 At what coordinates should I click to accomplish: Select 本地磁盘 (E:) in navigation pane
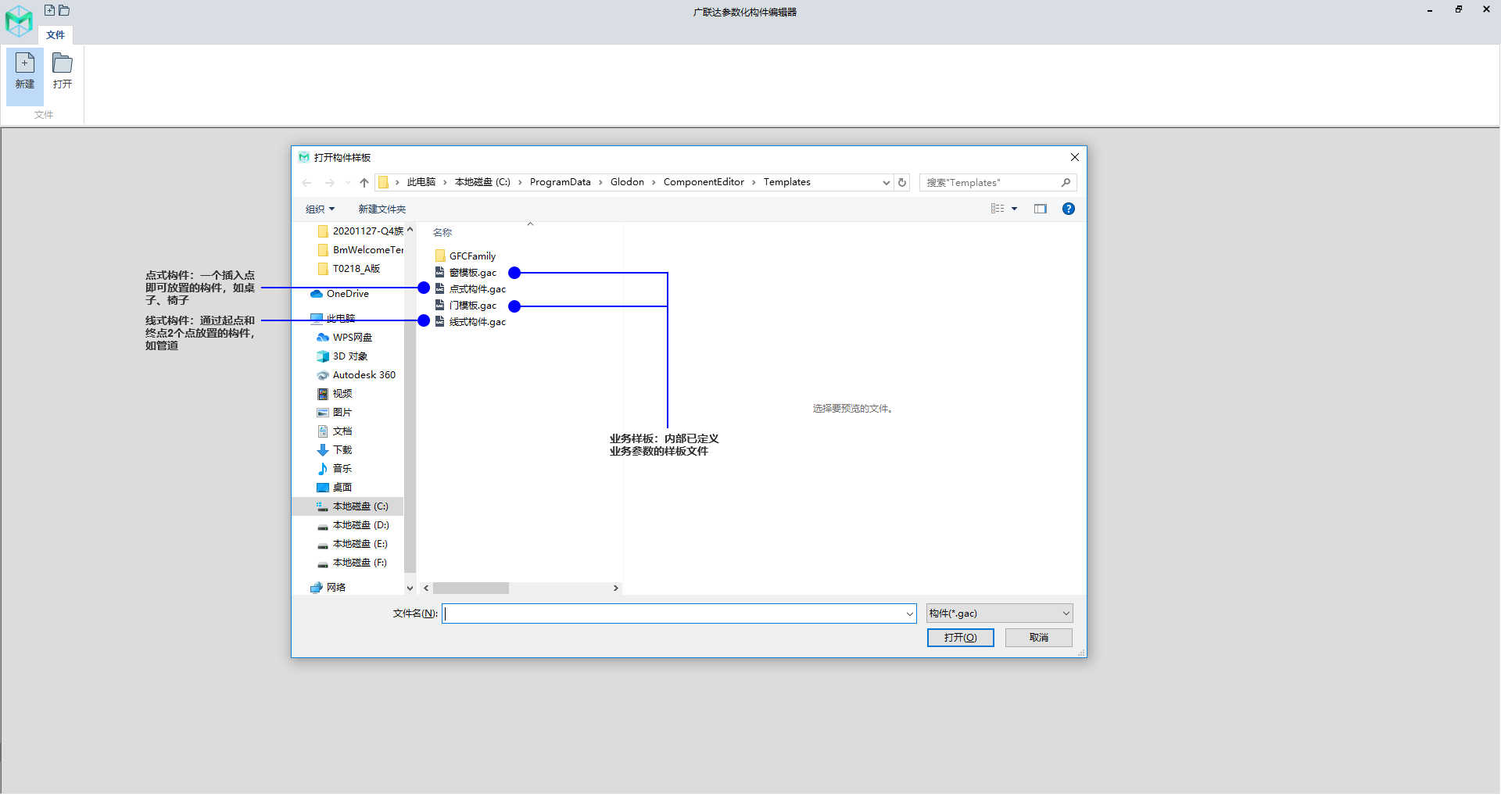click(353, 544)
